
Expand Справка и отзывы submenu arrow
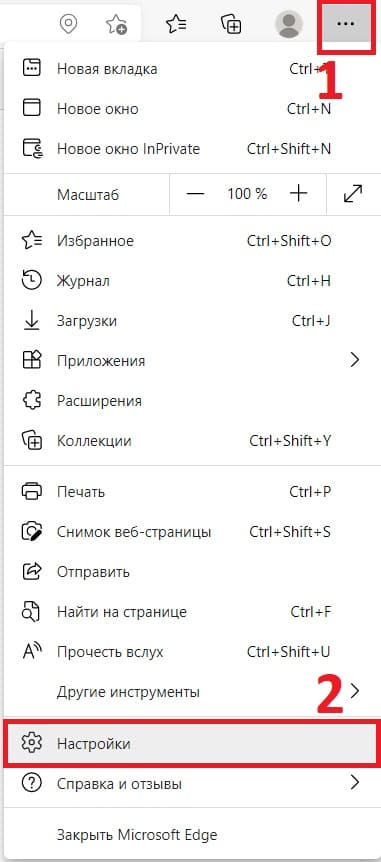pos(355,783)
